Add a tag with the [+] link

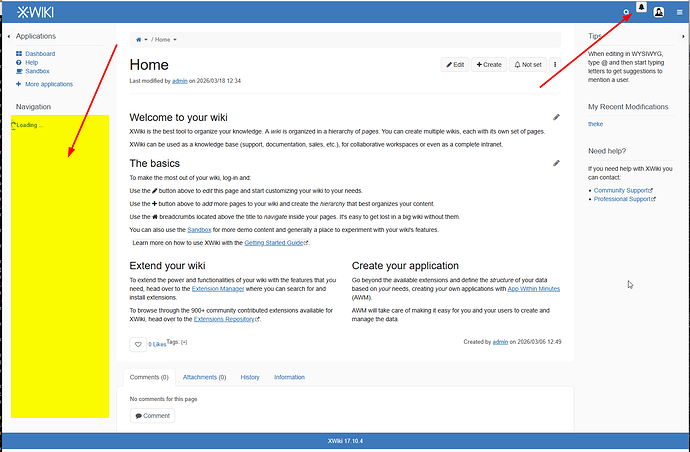click(x=184, y=342)
